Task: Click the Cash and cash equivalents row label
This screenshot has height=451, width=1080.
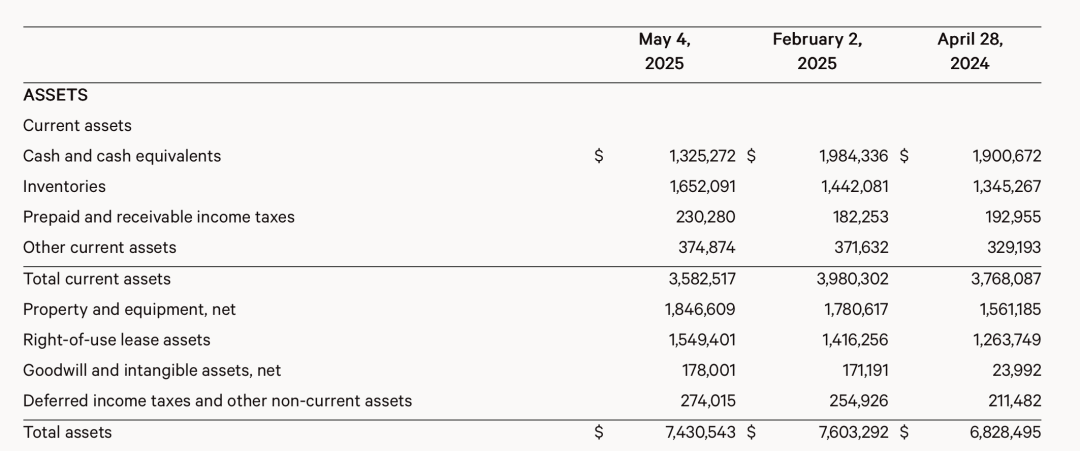Action: [122, 156]
